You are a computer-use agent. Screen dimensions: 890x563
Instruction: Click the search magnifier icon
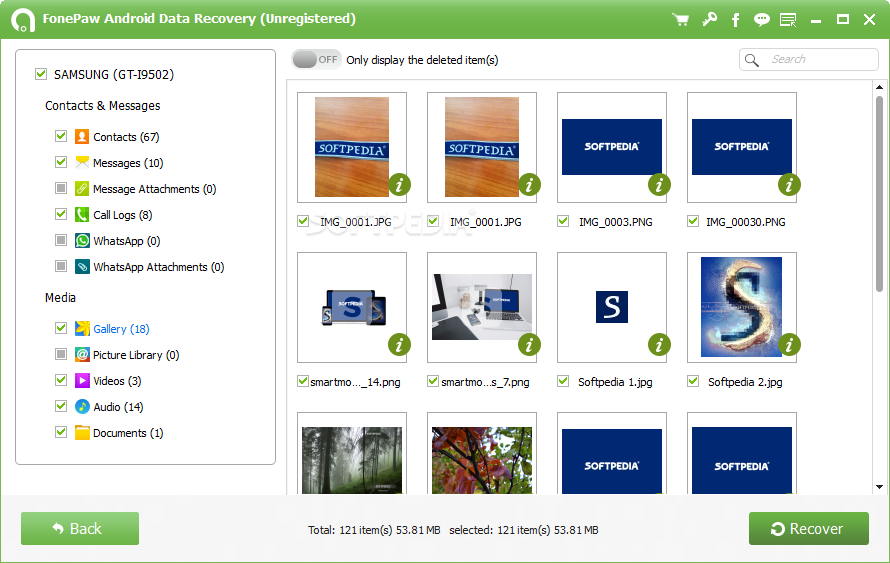[x=752, y=60]
